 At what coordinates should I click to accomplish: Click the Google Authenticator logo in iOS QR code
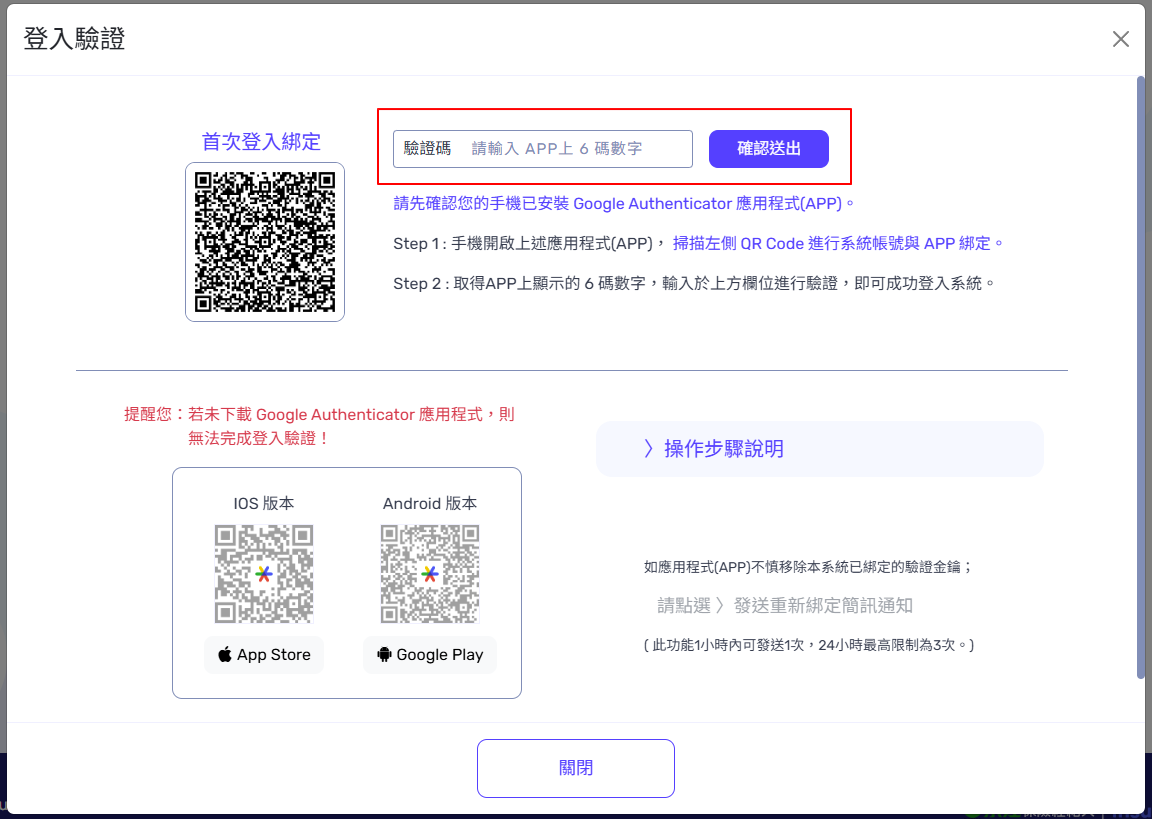(264, 574)
